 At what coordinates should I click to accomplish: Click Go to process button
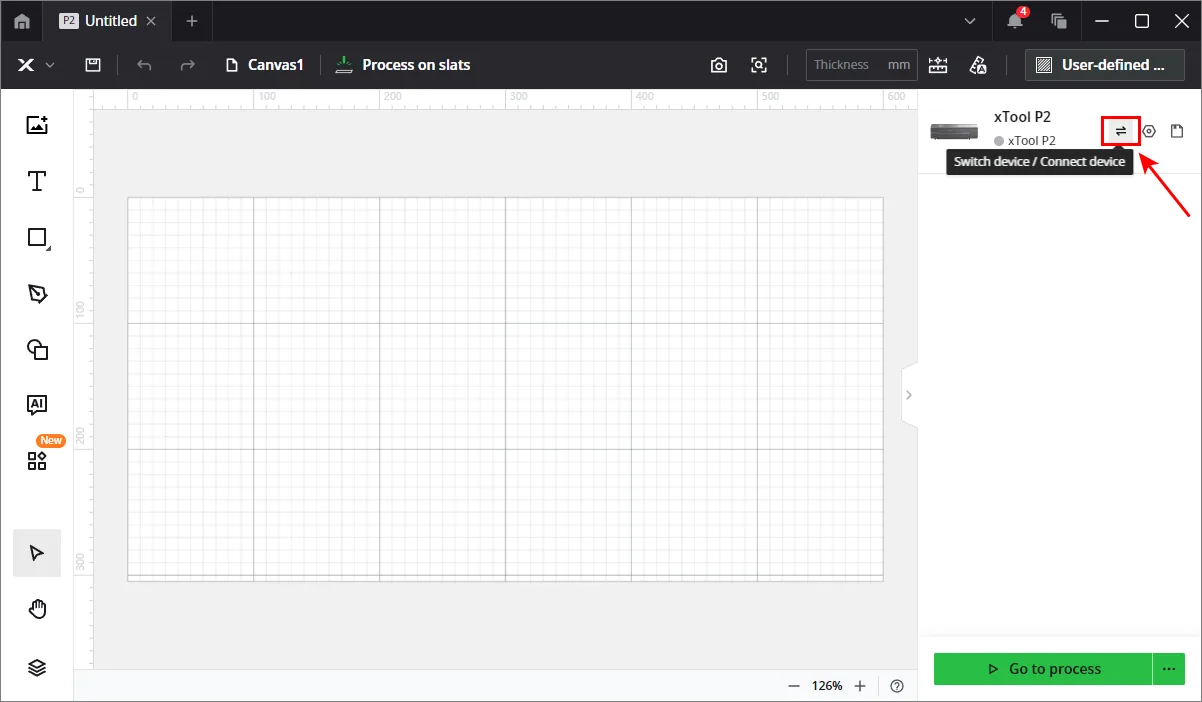tap(1043, 669)
